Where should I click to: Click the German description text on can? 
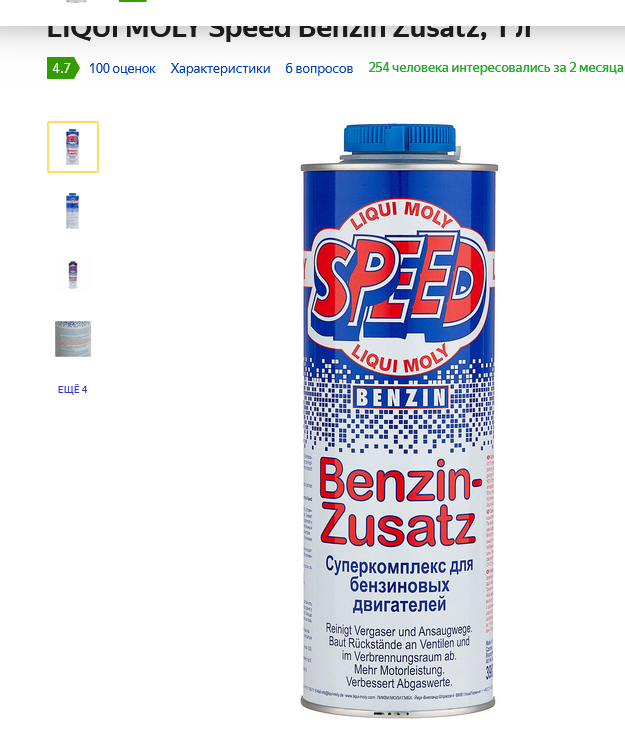click(399, 656)
